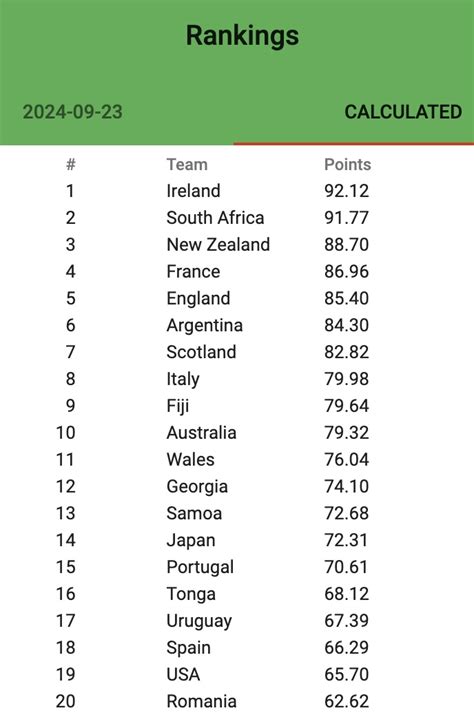Select the Ireland team row
The height and width of the screenshot is (715, 474).
[237, 191]
